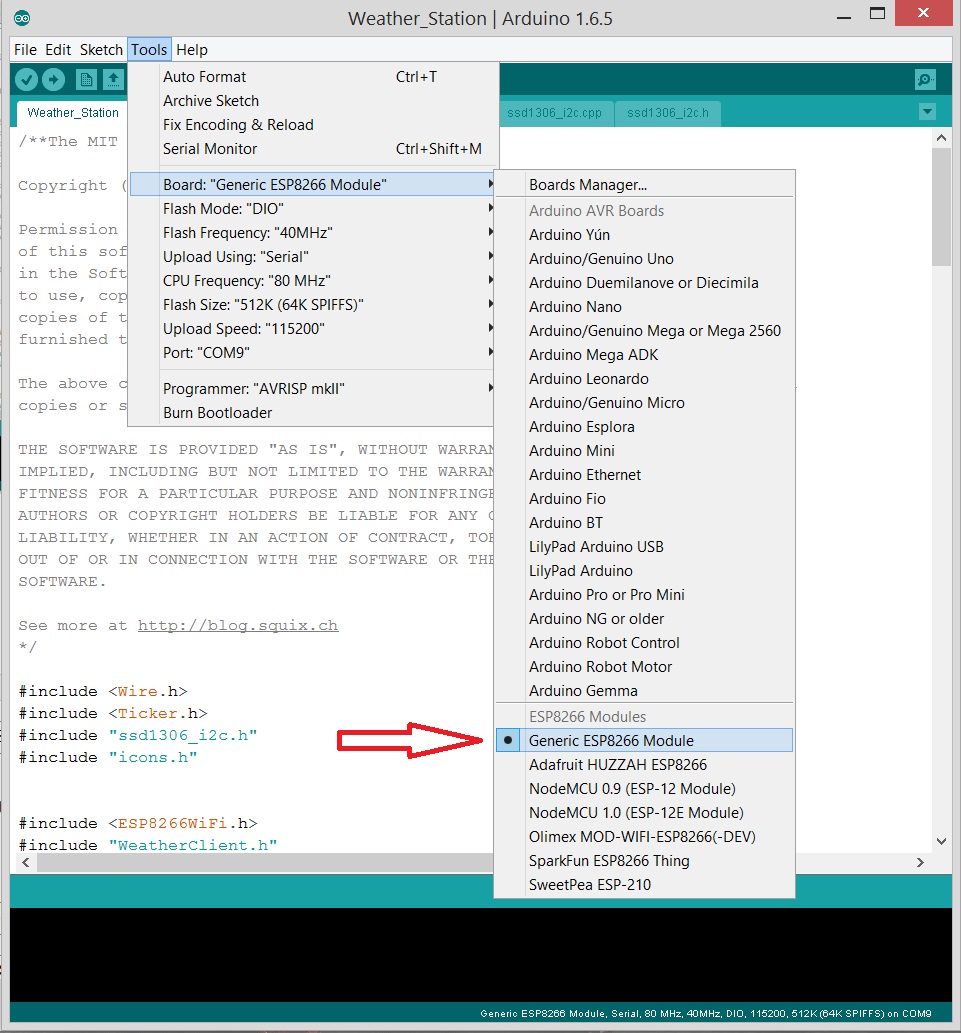This screenshot has height=1033, width=961.
Task: Click the Verify checkmark icon
Action: (26, 80)
